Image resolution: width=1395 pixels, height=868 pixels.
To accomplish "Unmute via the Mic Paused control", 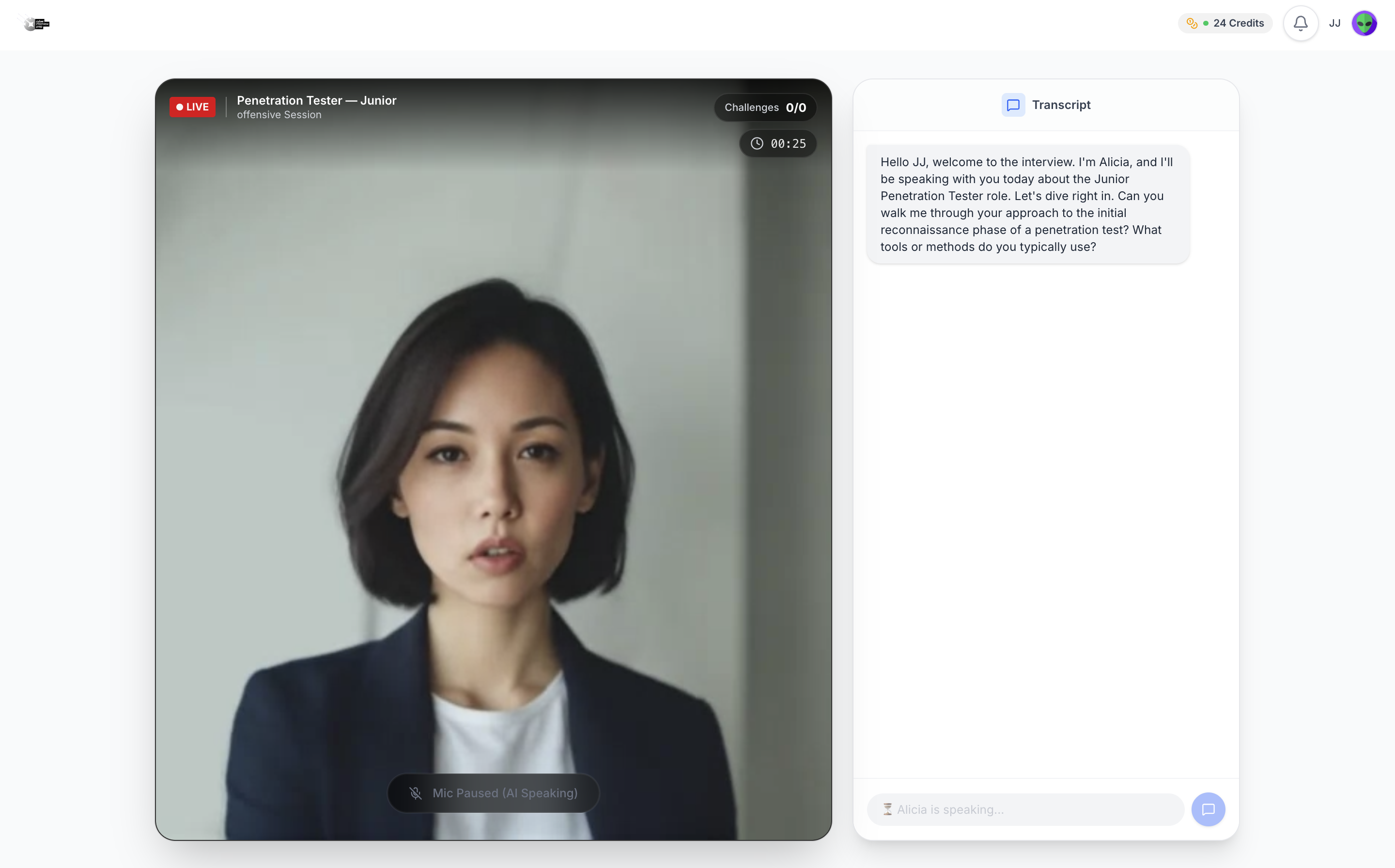I will point(494,793).
